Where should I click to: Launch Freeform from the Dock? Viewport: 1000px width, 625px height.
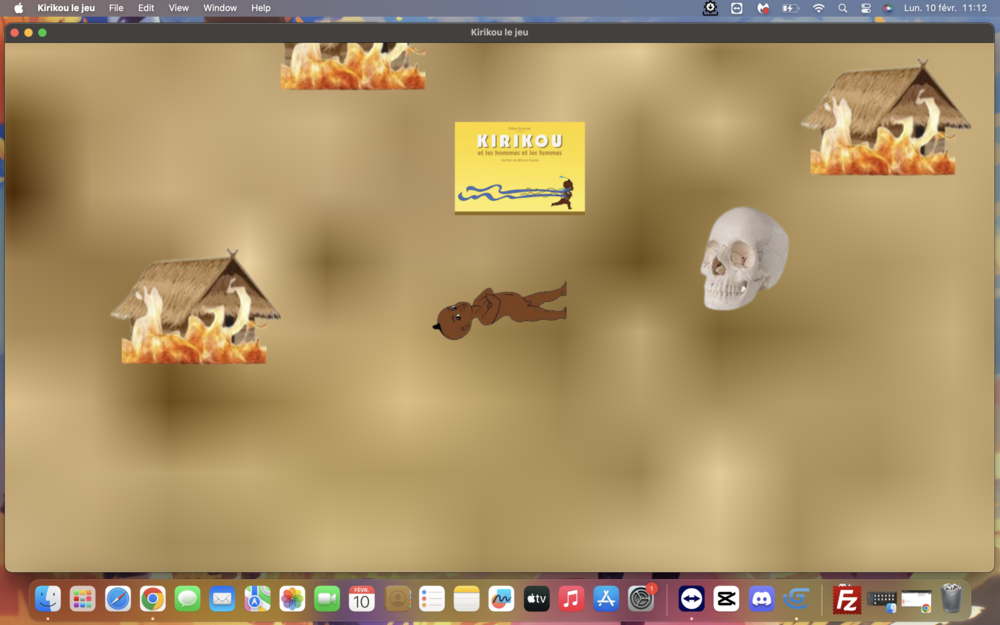pos(501,599)
